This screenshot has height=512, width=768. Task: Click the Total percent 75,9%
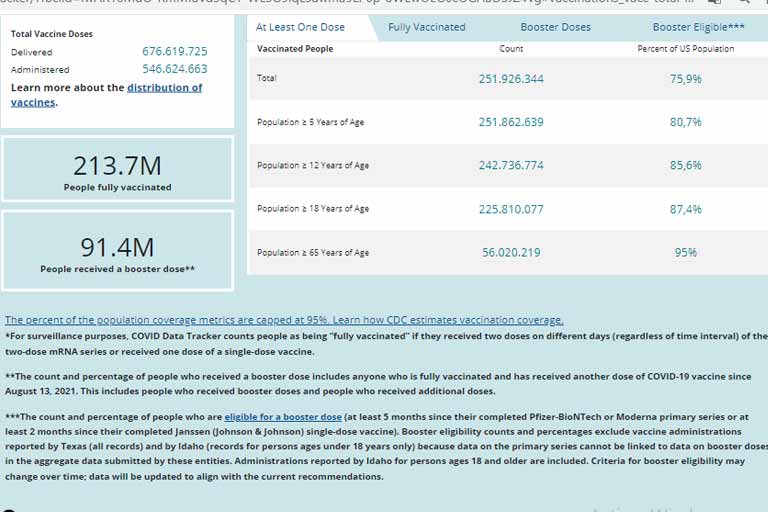686,79
